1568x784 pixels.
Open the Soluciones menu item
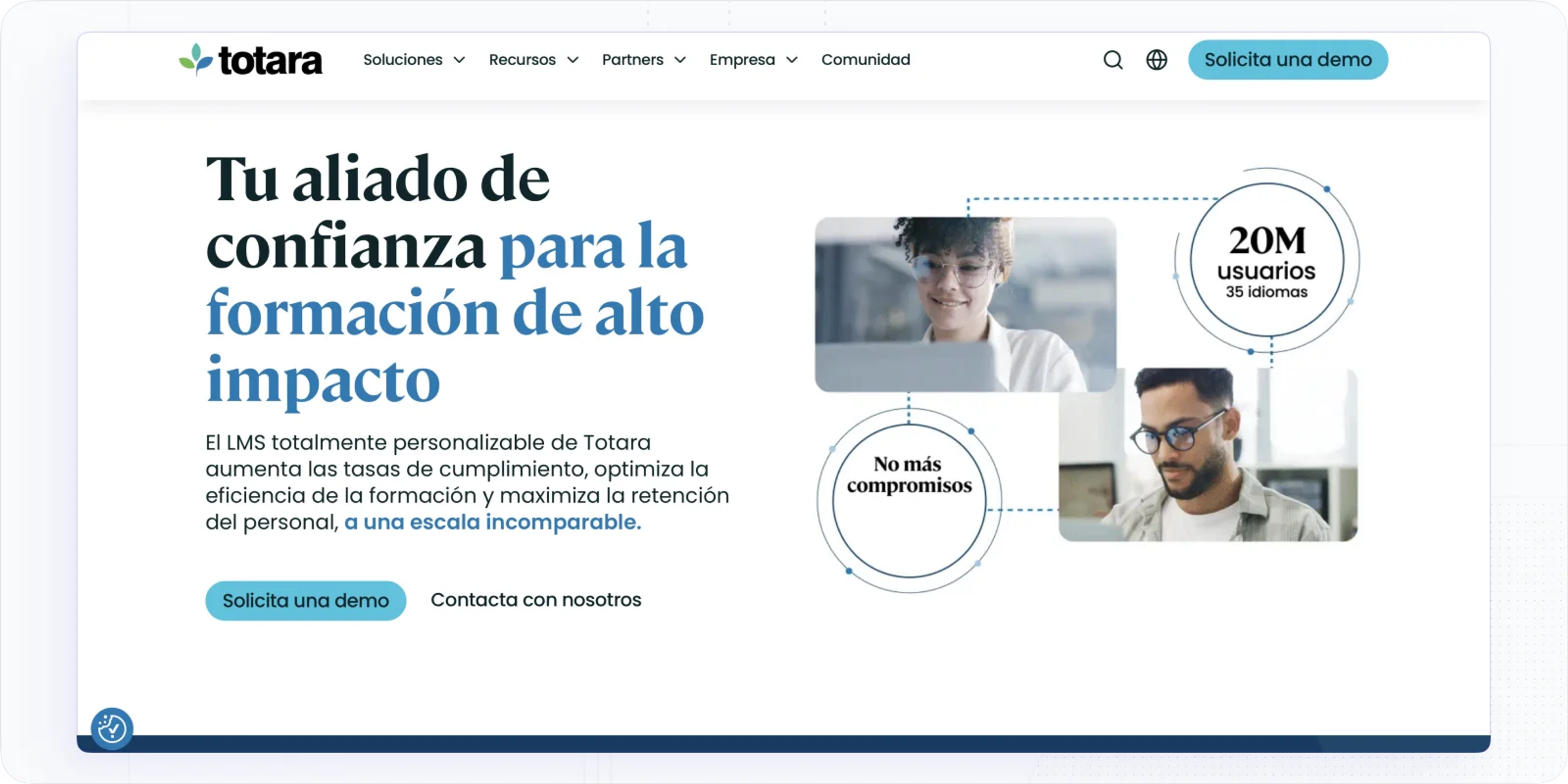point(403,60)
